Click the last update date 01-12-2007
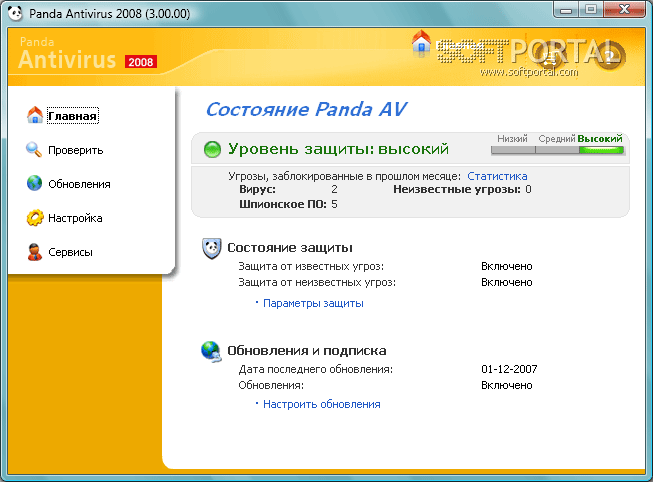The width and height of the screenshot is (653, 482). 509,369
